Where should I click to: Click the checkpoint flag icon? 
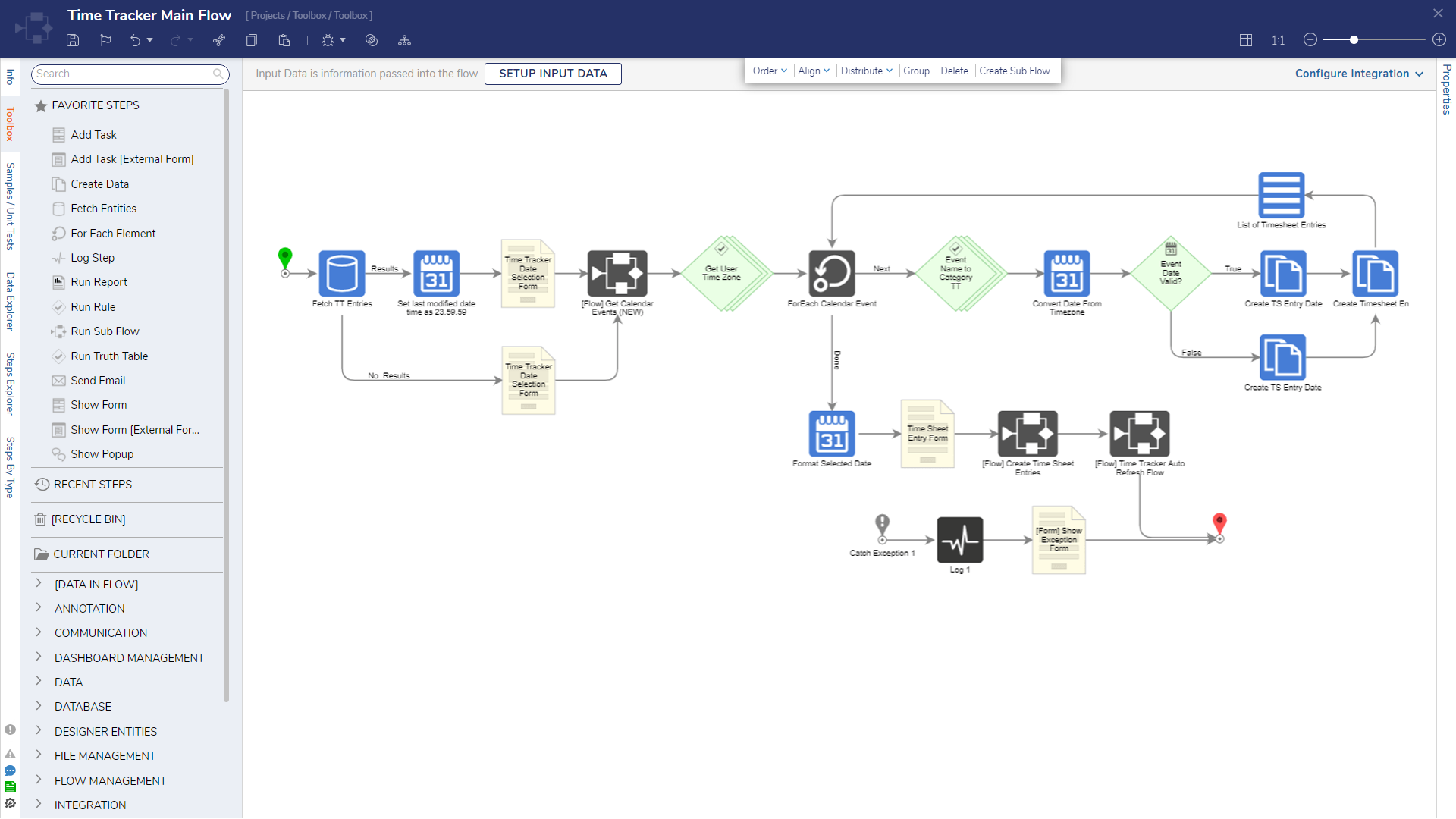click(x=105, y=40)
